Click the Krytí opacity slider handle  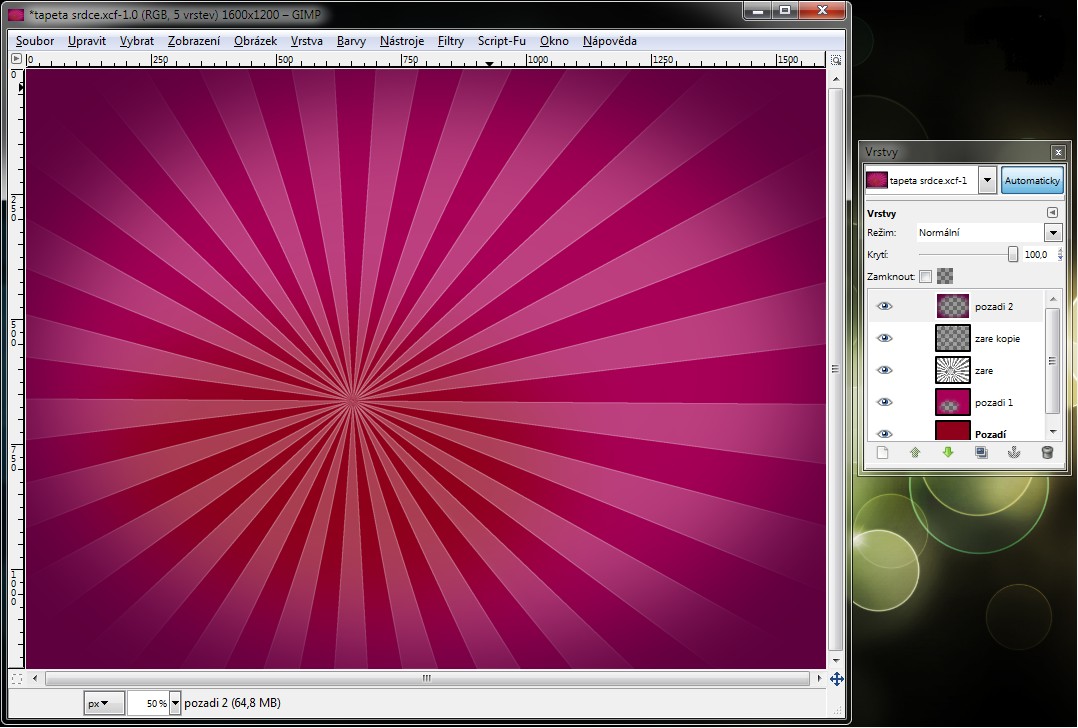pos(1013,254)
